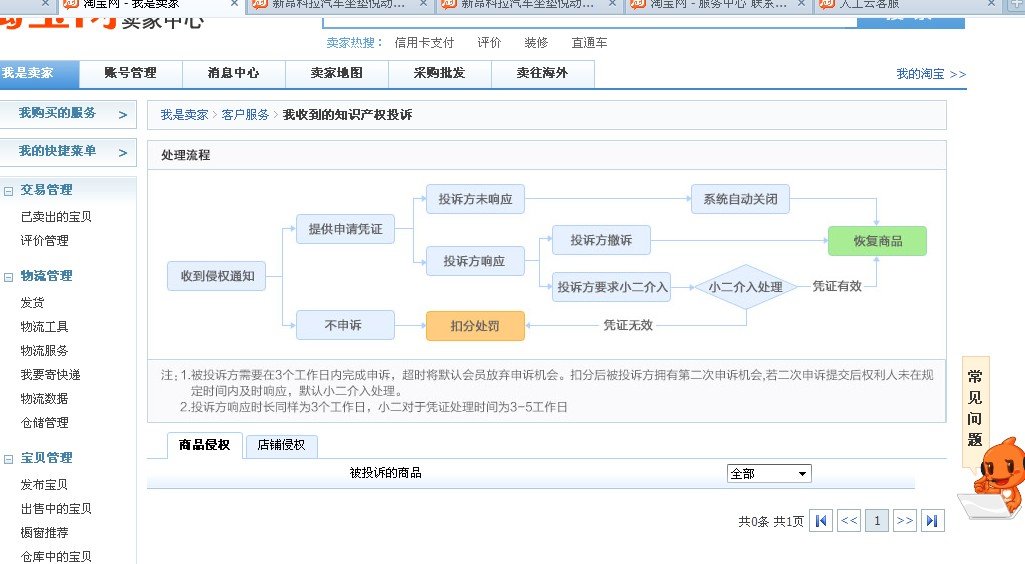The height and width of the screenshot is (564, 1025).
Task: Expand 我购买的服务 side menu arrow
Action: [122, 114]
